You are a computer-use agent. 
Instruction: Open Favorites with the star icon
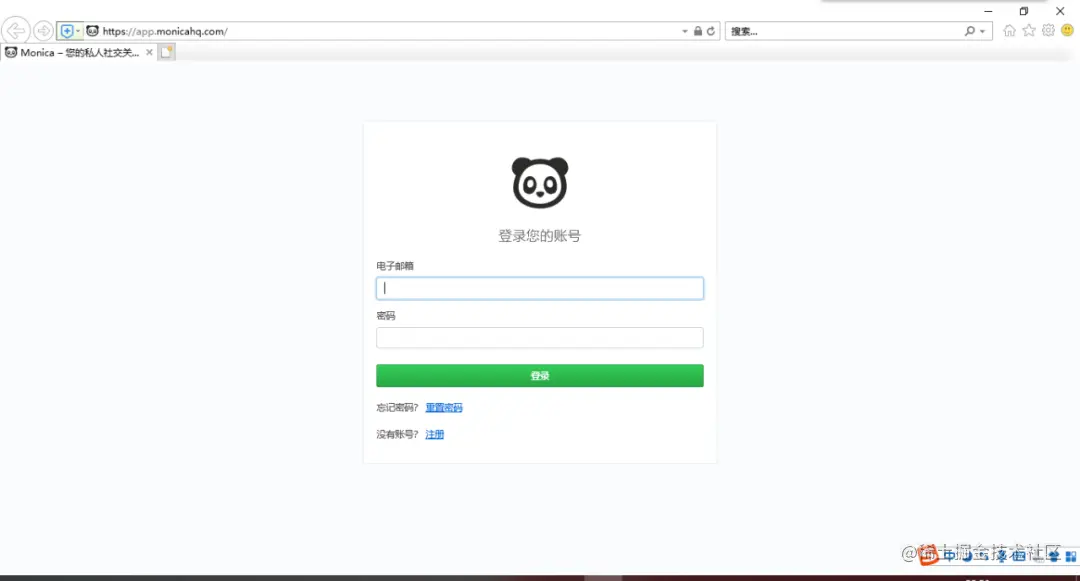[x=1029, y=30]
